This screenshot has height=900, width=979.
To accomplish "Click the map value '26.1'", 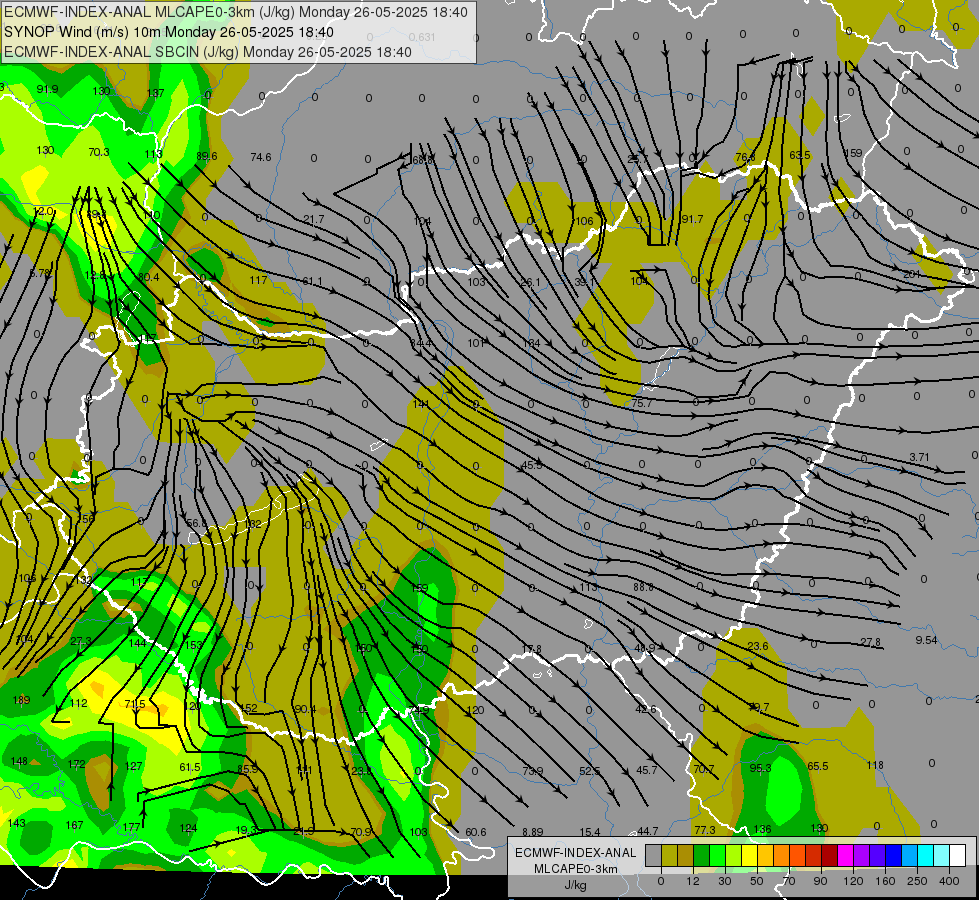I will click(530, 282).
